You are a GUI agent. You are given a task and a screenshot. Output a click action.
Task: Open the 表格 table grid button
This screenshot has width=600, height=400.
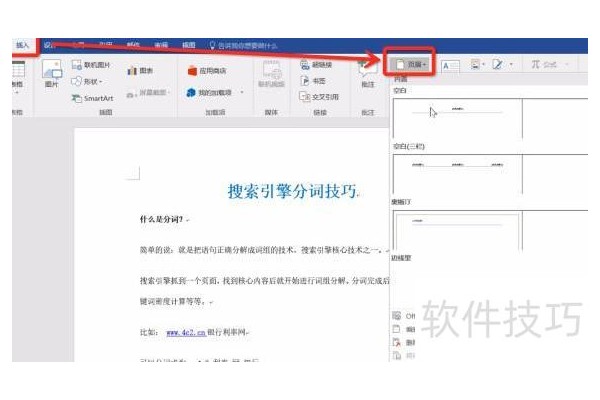[18, 79]
